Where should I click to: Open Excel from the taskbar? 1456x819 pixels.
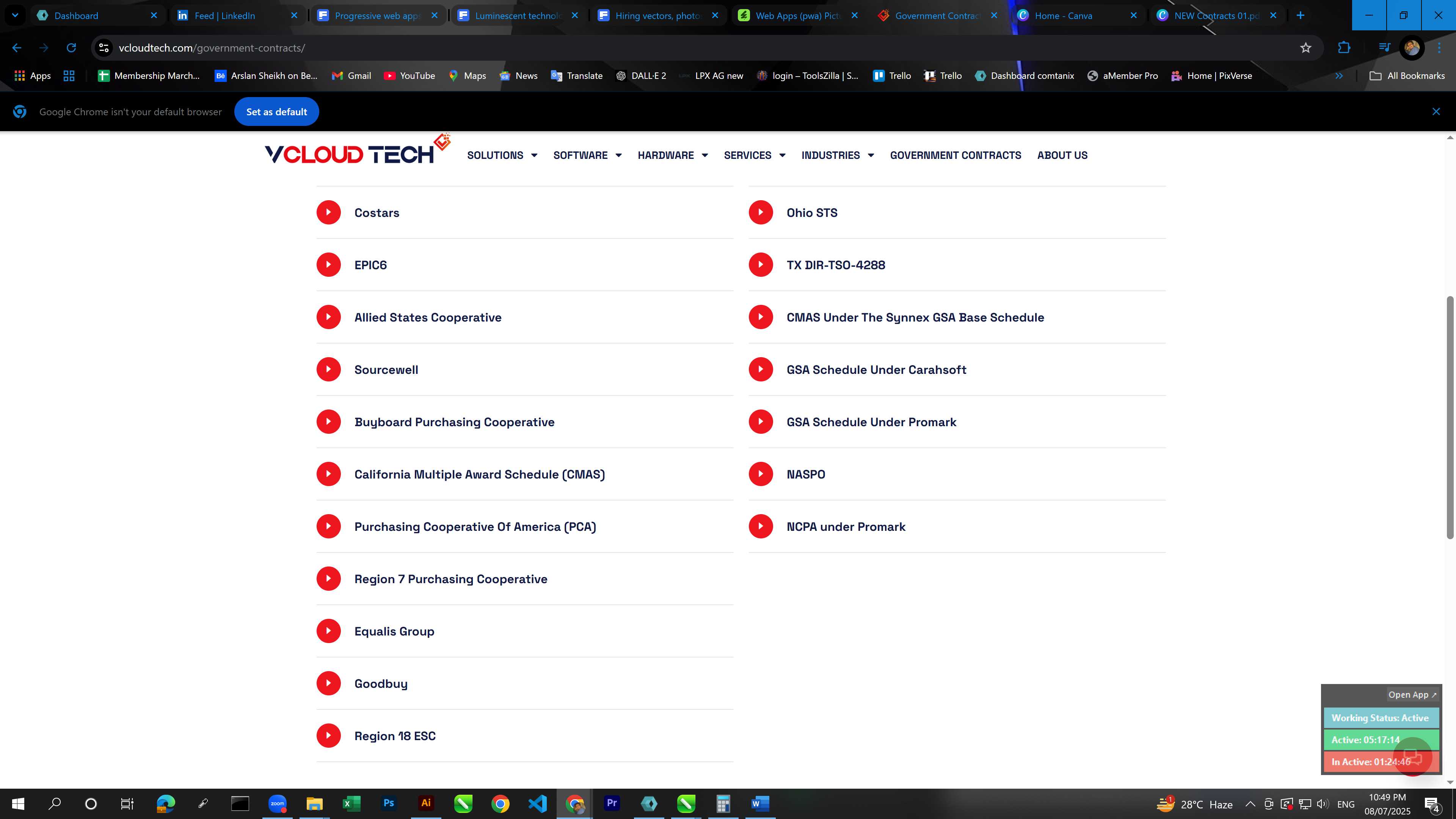351,804
